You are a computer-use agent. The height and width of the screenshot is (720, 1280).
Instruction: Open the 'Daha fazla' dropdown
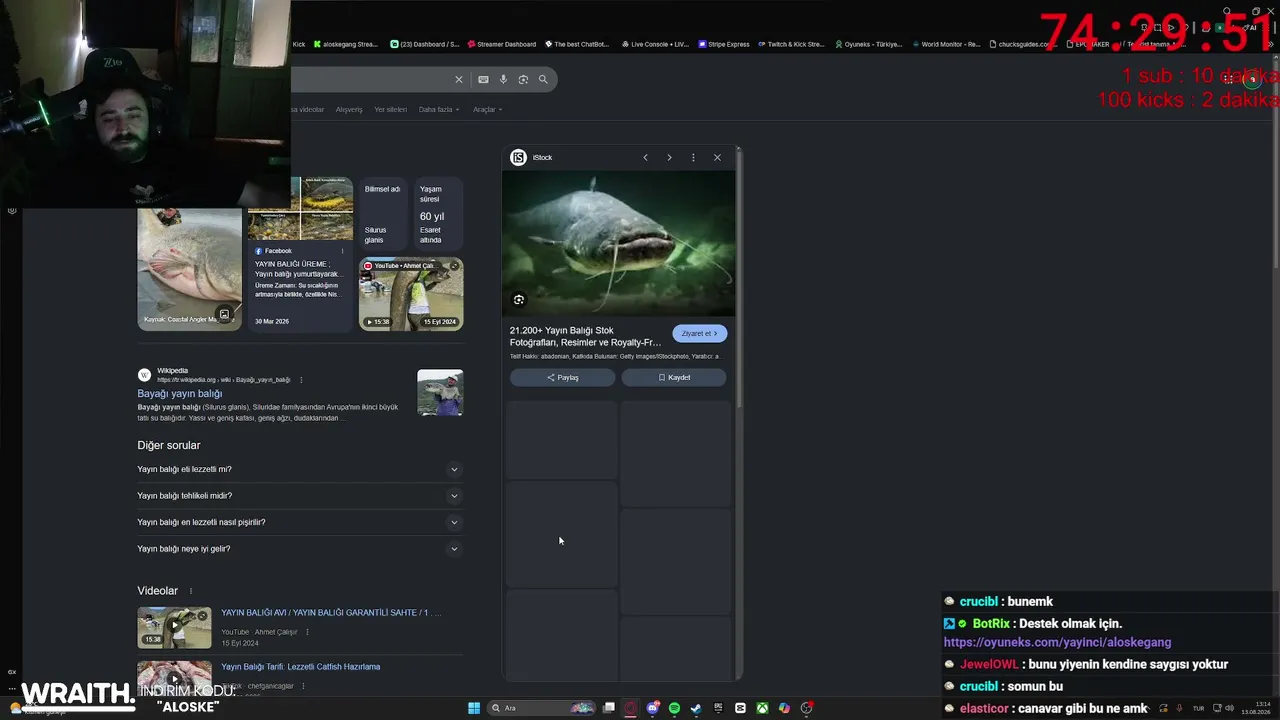(439, 109)
